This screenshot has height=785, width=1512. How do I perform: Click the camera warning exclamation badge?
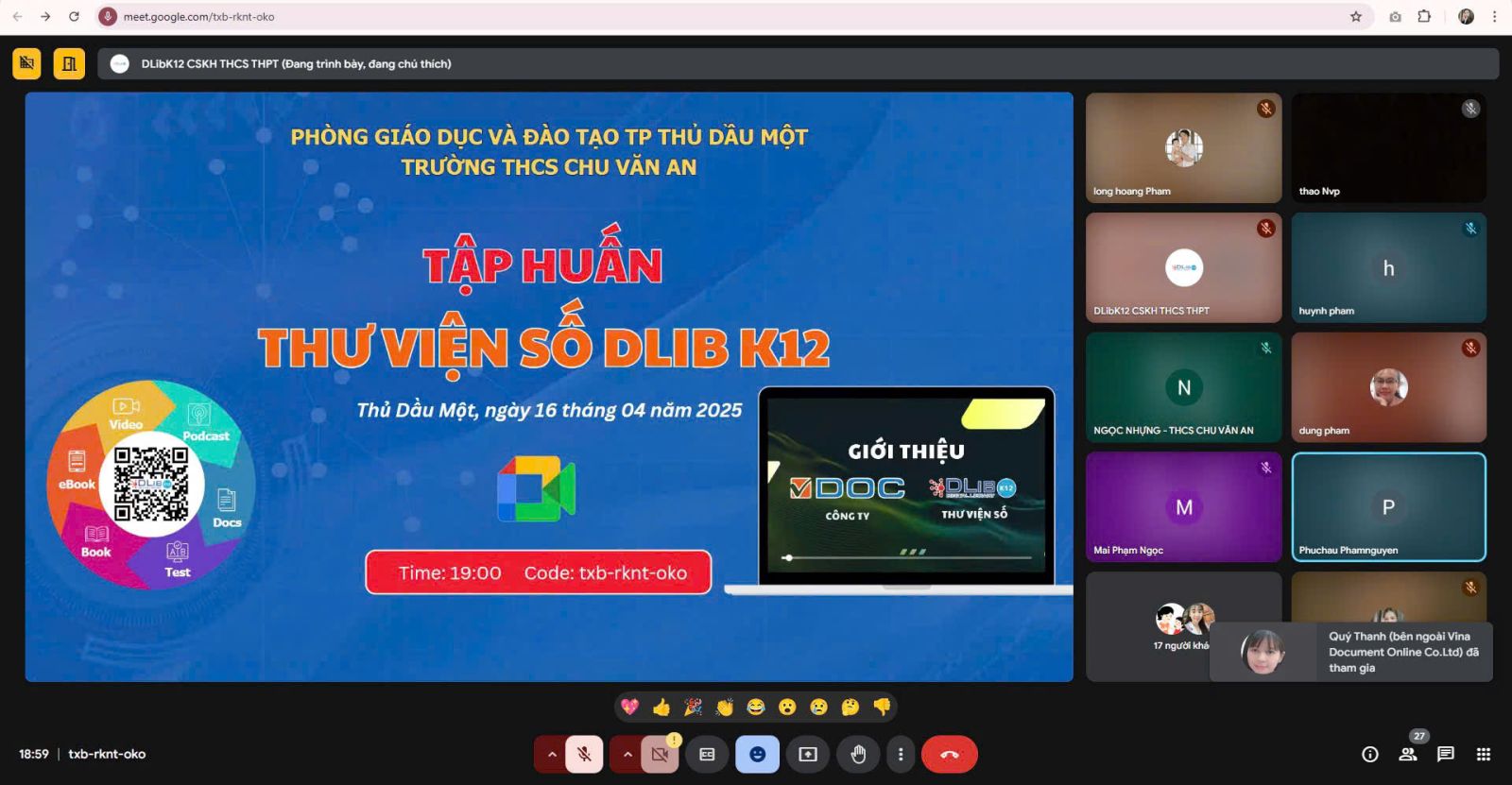click(674, 740)
